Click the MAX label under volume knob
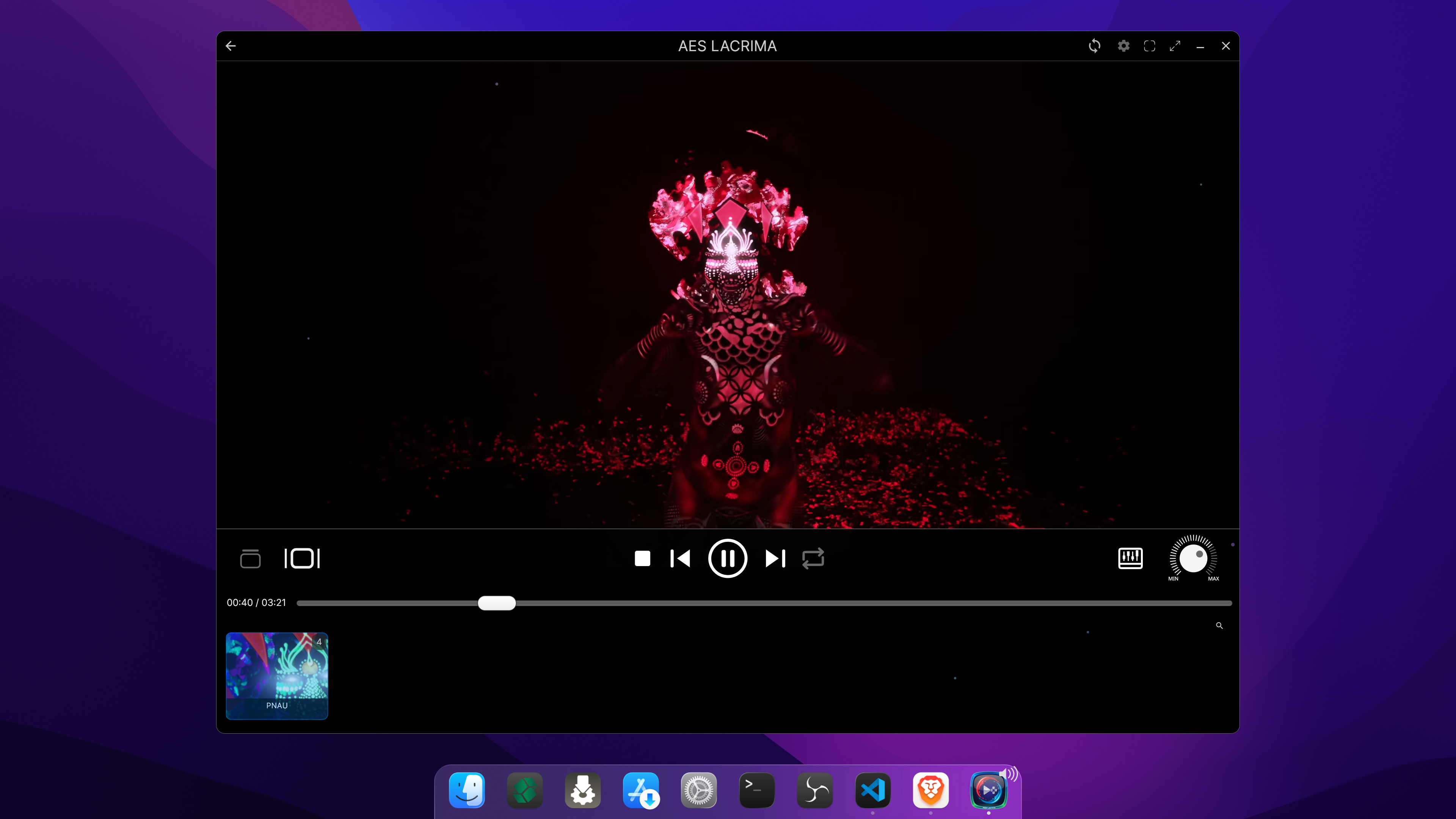The width and height of the screenshot is (1456, 819). point(1213,579)
